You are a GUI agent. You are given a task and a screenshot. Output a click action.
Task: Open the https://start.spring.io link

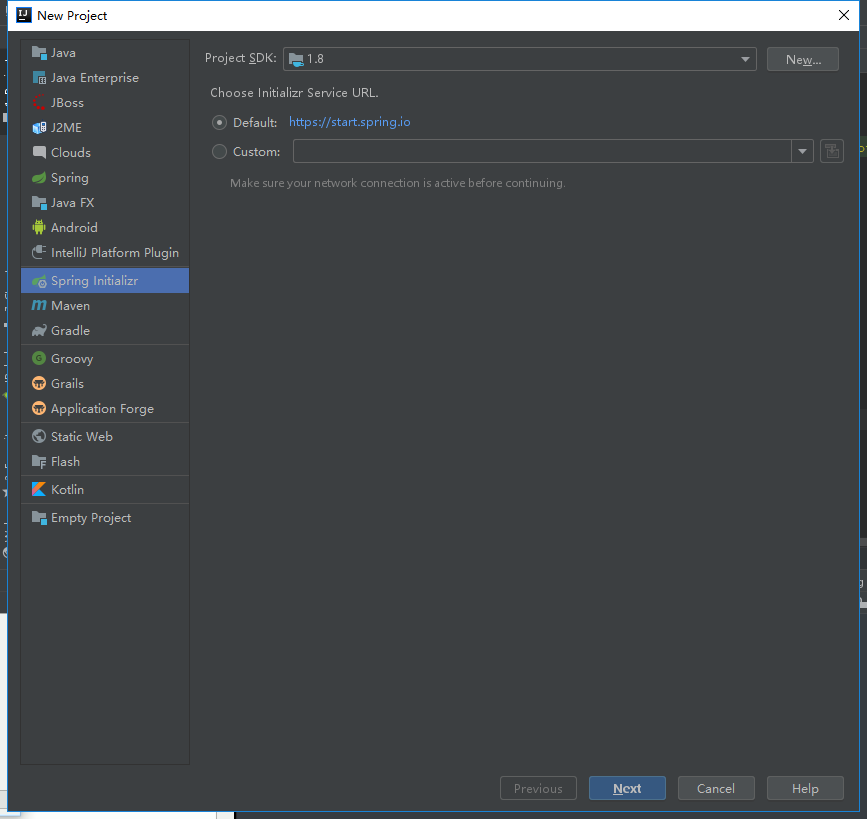[349, 122]
